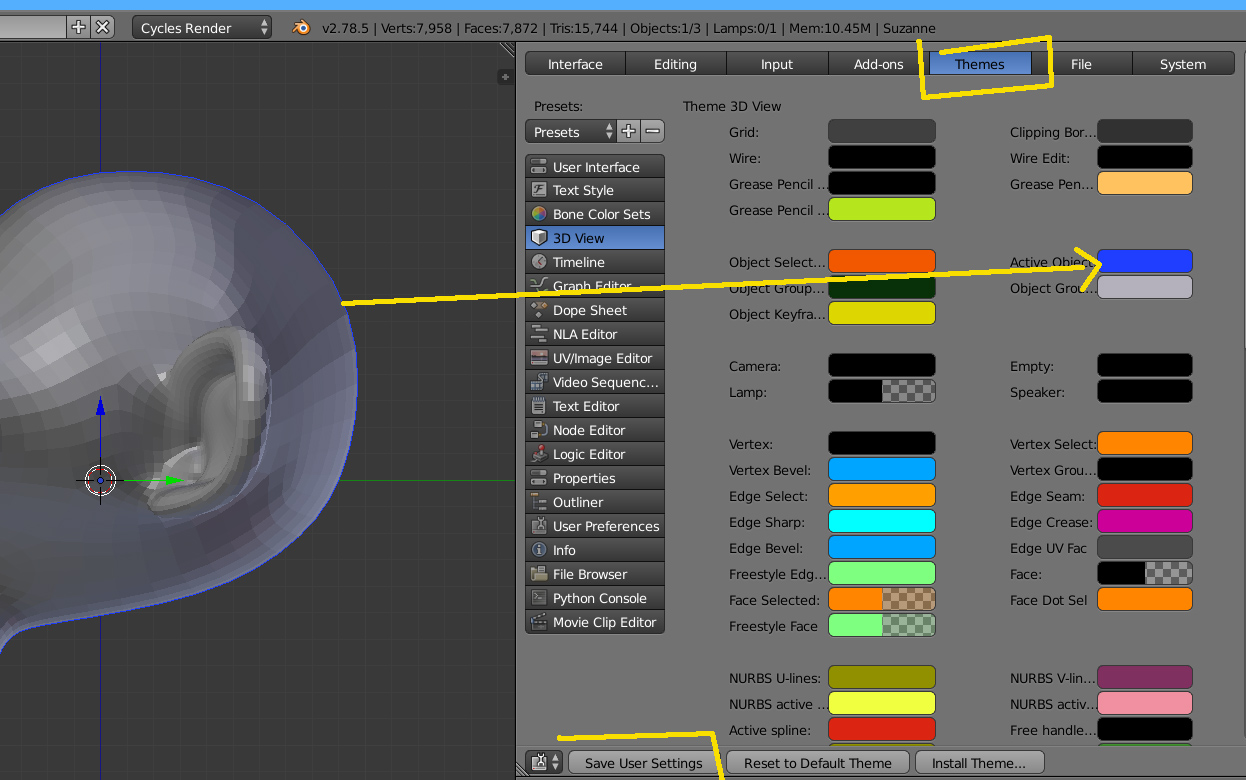Switch to the Input tab
This screenshot has width=1246, height=780.
tap(777, 64)
